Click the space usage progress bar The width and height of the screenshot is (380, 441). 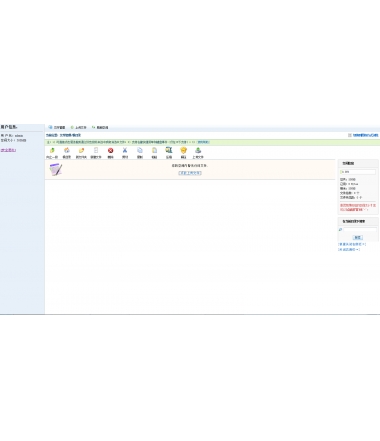(358, 172)
